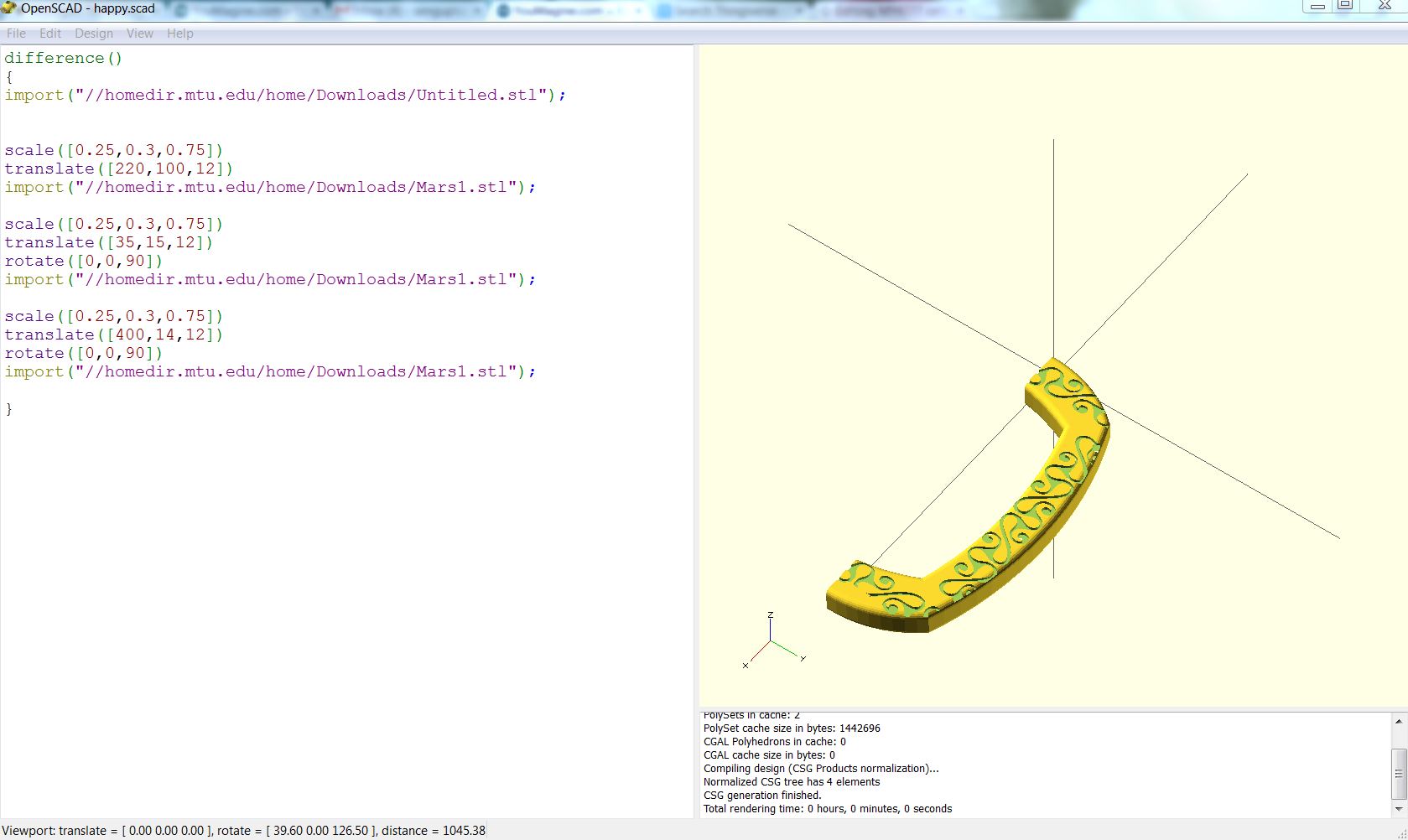Click the translate([35,15,12]) code line

coord(108,242)
